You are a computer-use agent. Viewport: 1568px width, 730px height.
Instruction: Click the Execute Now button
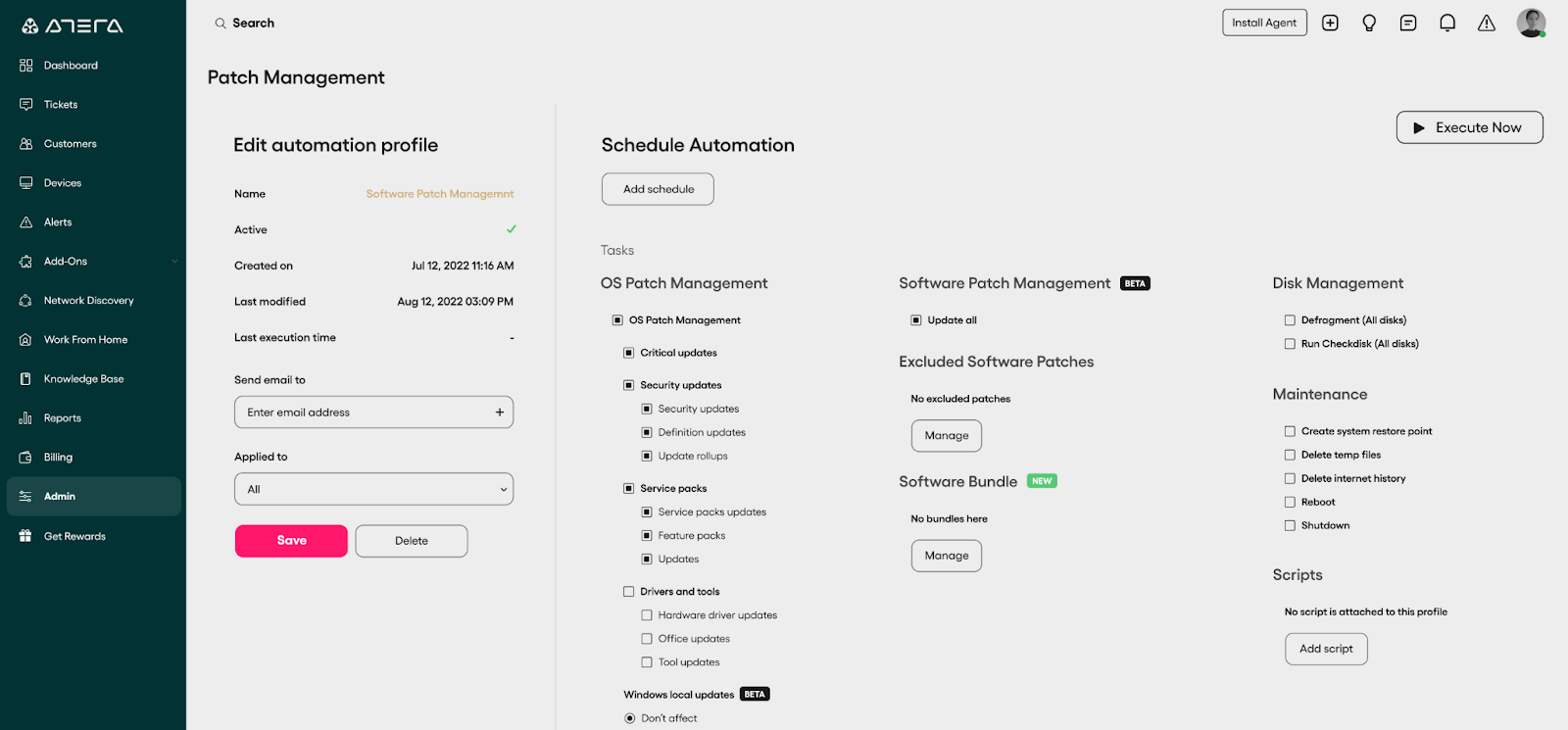[x=1469, y=127]
